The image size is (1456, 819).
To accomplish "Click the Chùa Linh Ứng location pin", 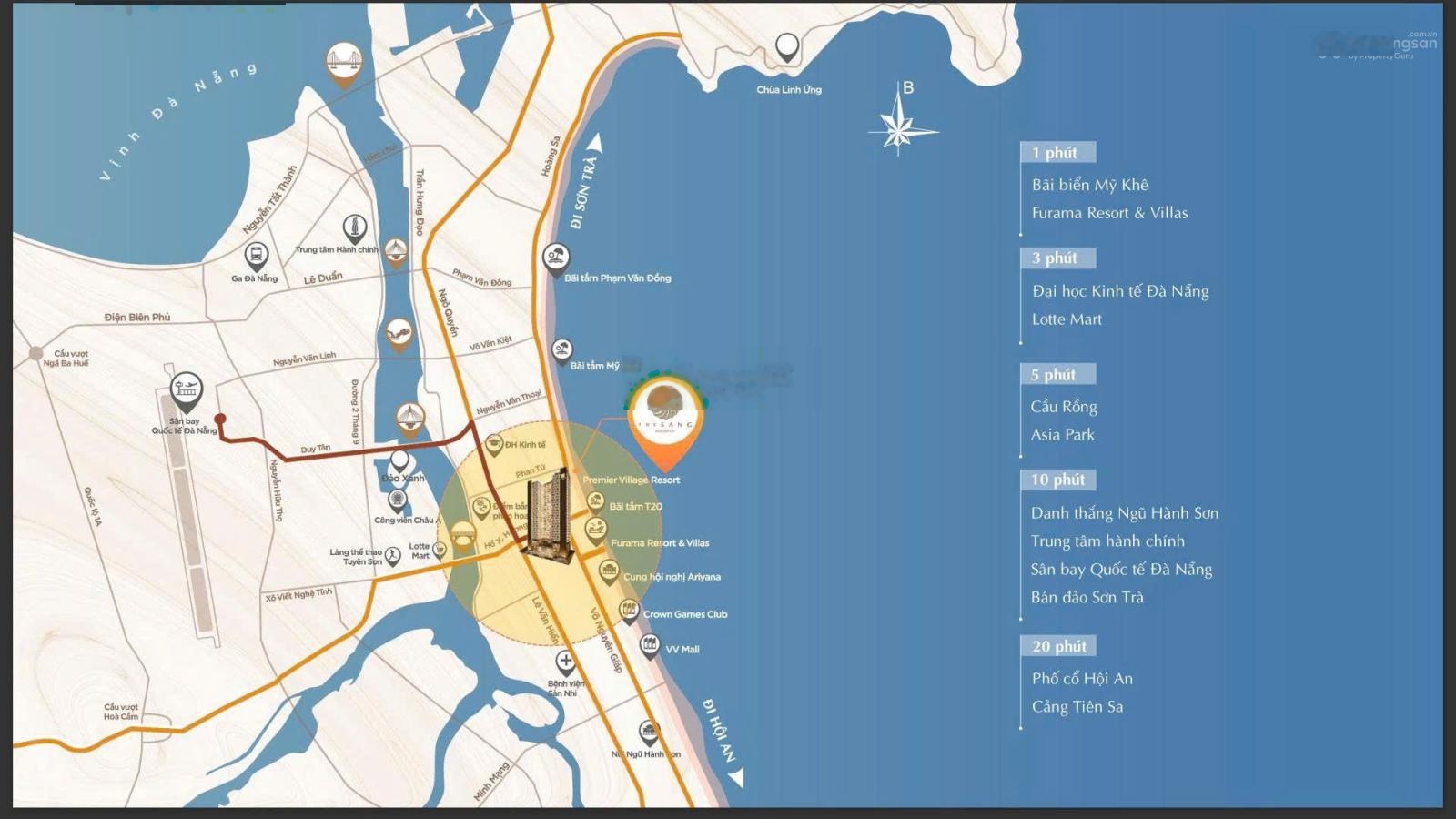I will point(787,47).
